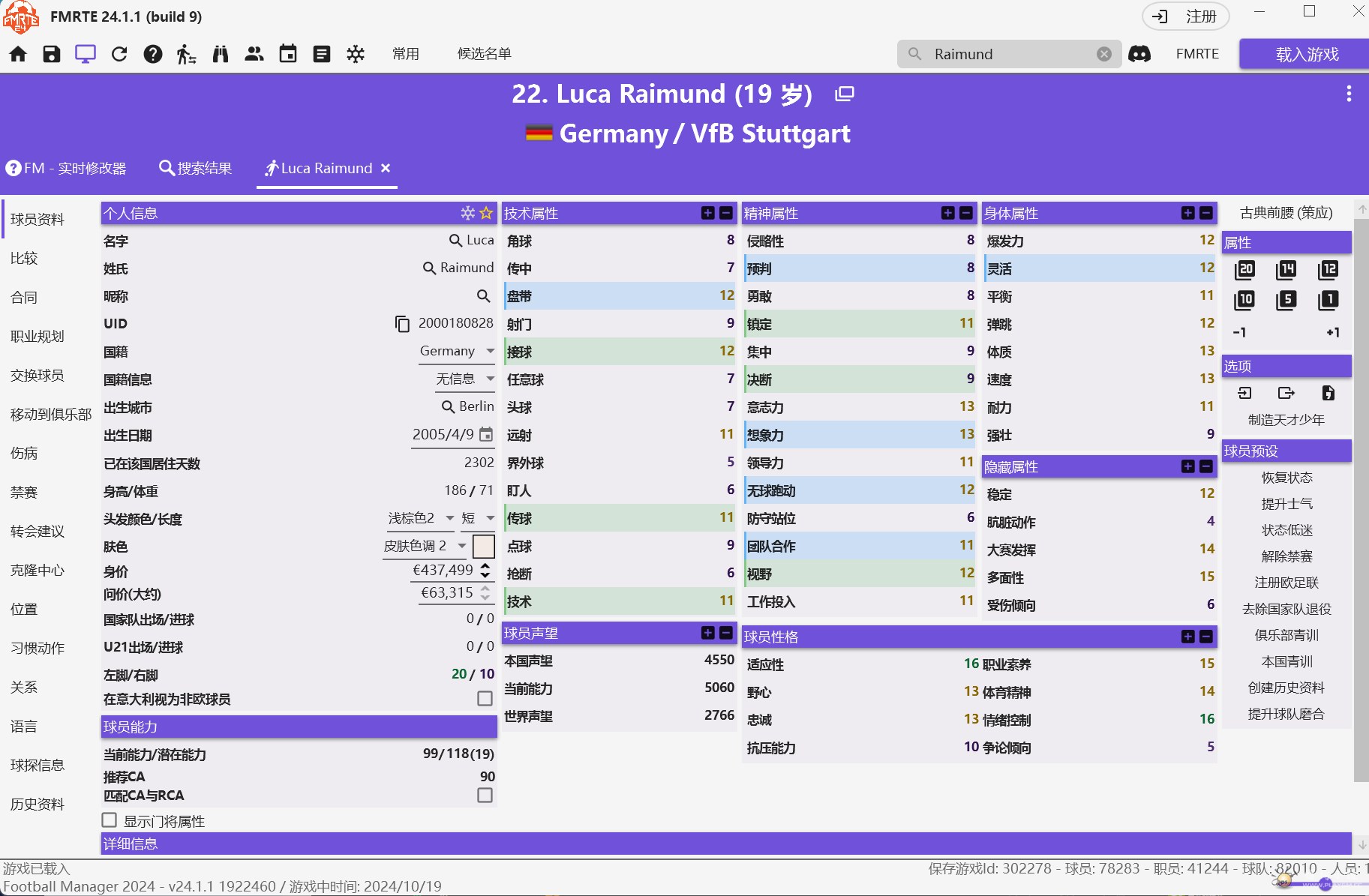Click the freeze snowflake toolbar icon
The width and height of the screenshot is (1369, 896).
tap(356, 54)
